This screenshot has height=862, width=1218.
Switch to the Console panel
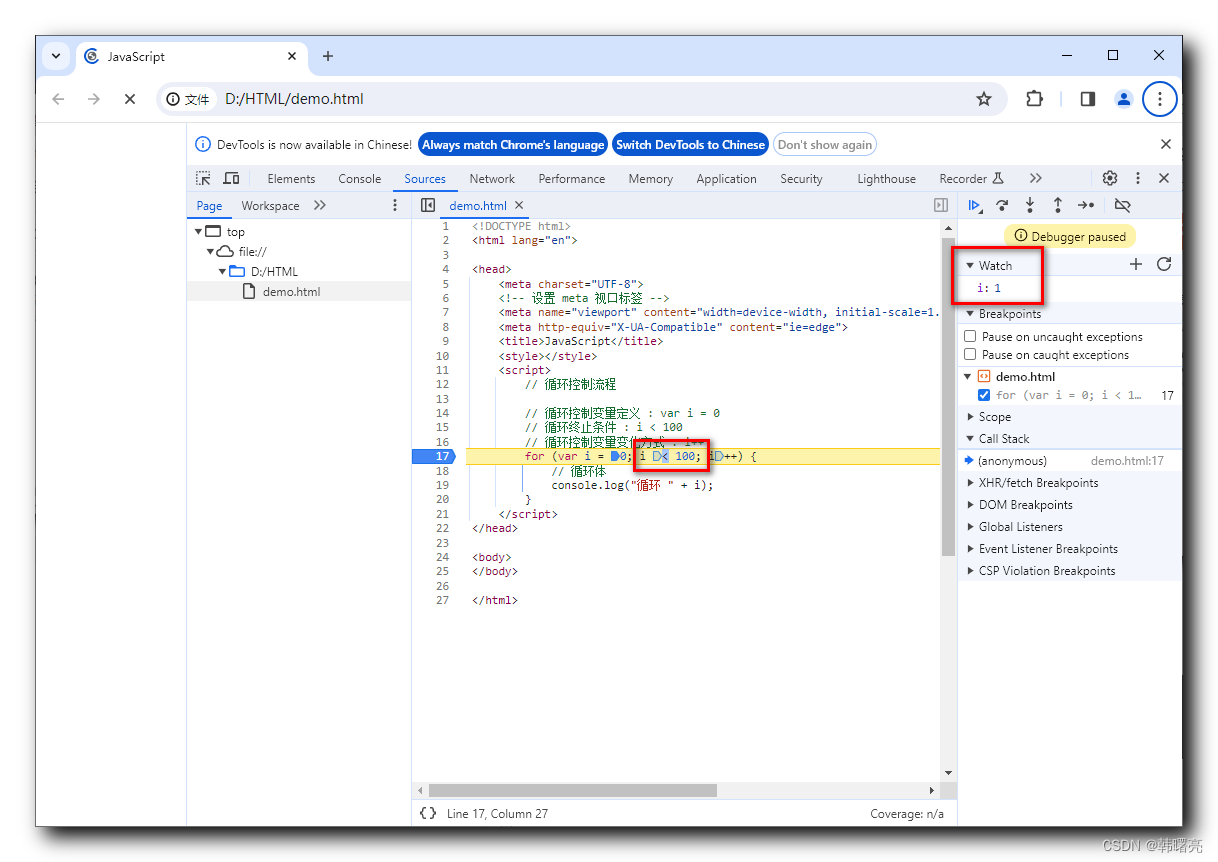[359, 179]
